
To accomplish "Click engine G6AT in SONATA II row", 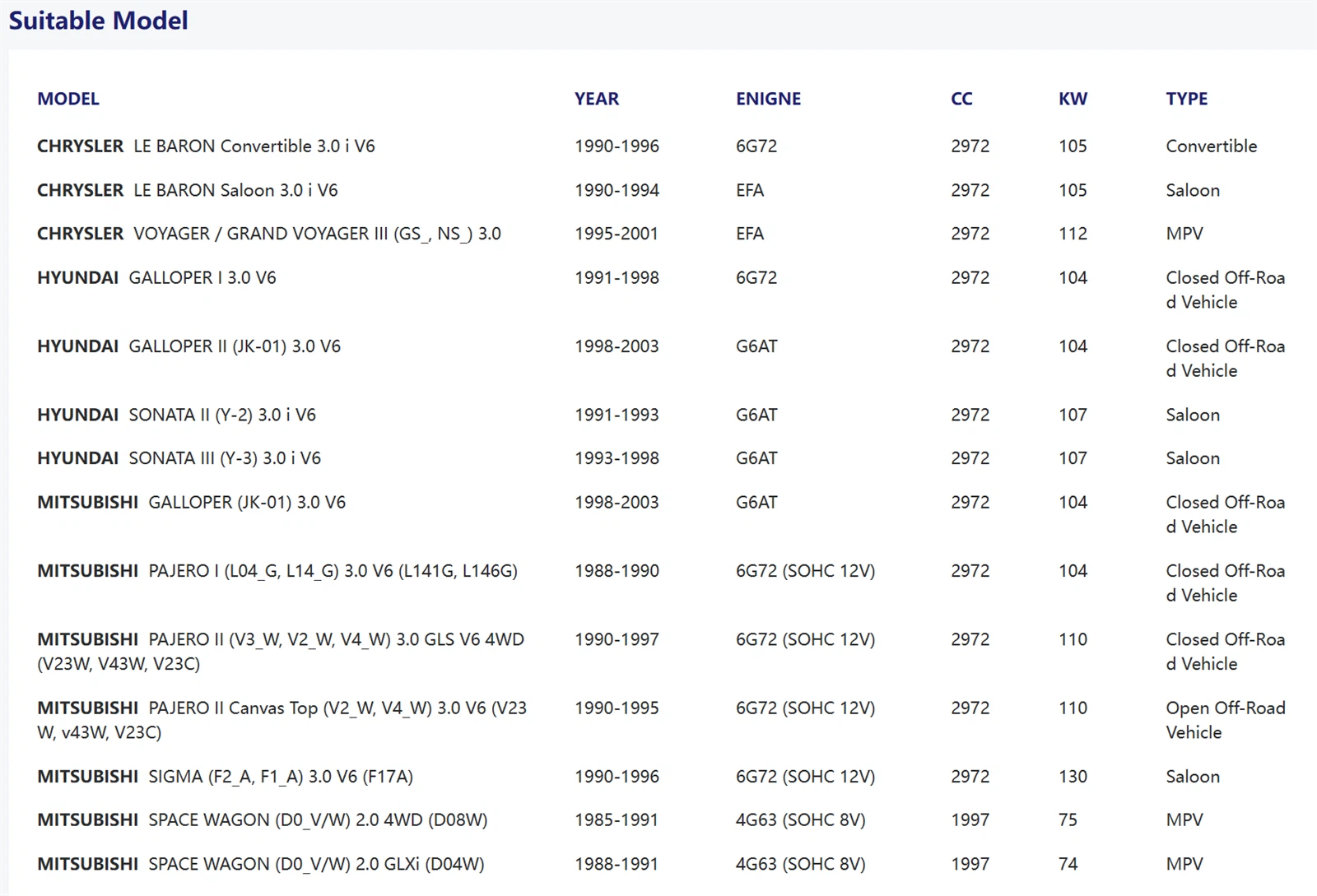I will coord(756,415).
